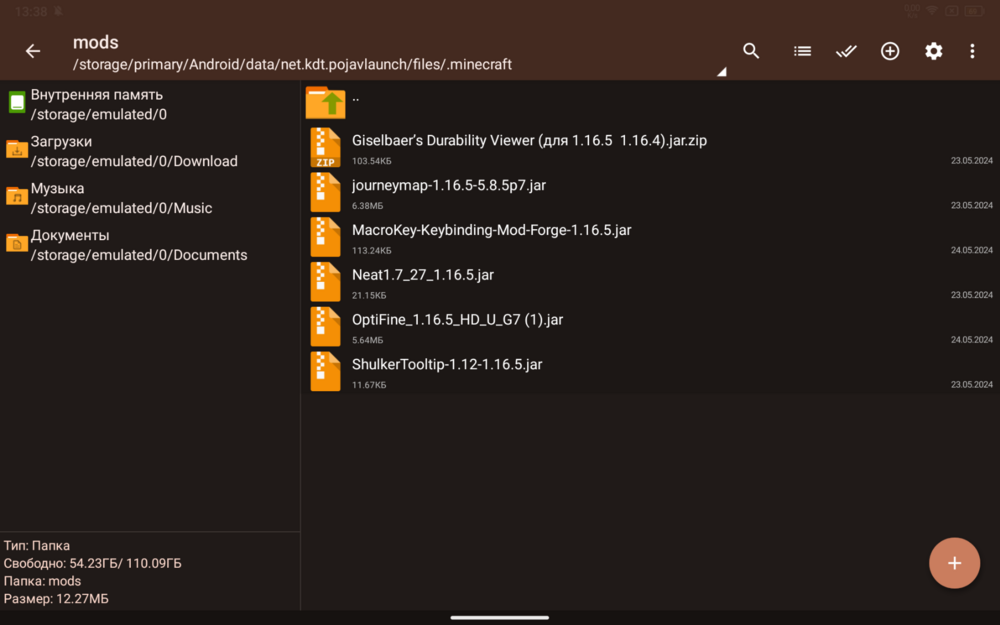The image size is (1000, 625).
Task: Tap 24.05.2024 date of OptiFine file
Action: click(971, 339)
